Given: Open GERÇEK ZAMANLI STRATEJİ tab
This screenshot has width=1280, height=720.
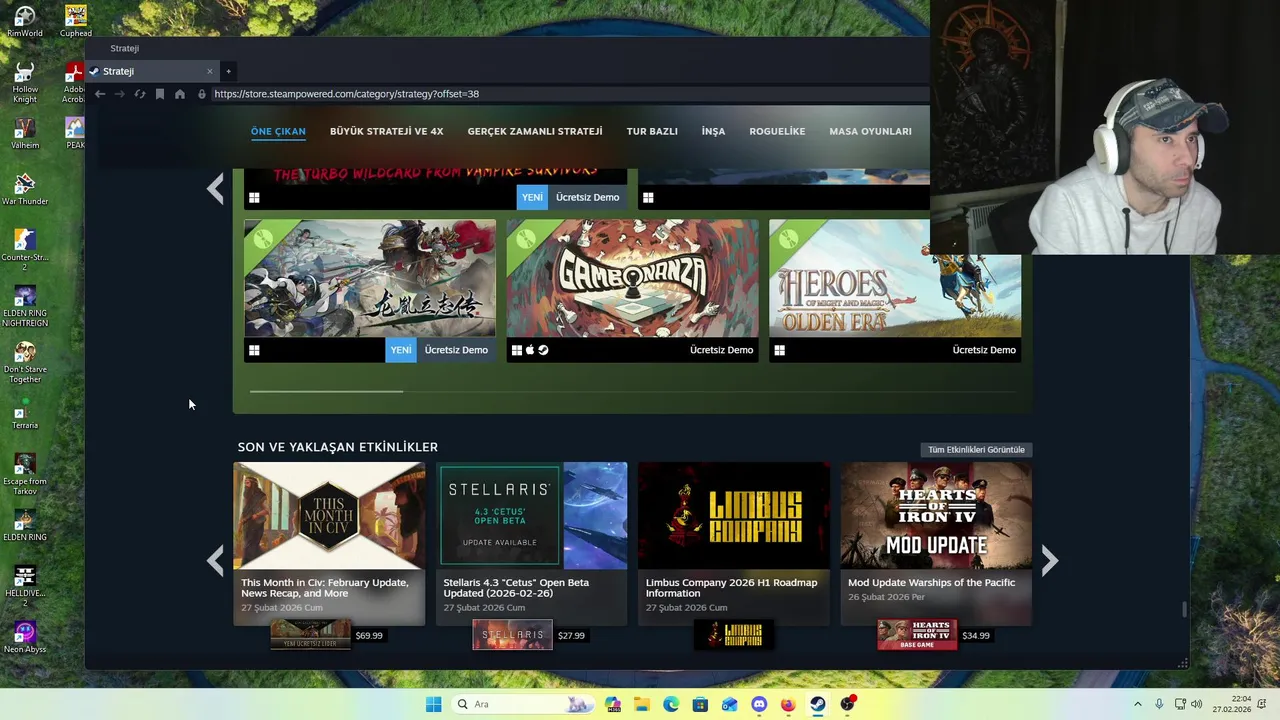Looking at the screenshot, I should tap(535, 131).
